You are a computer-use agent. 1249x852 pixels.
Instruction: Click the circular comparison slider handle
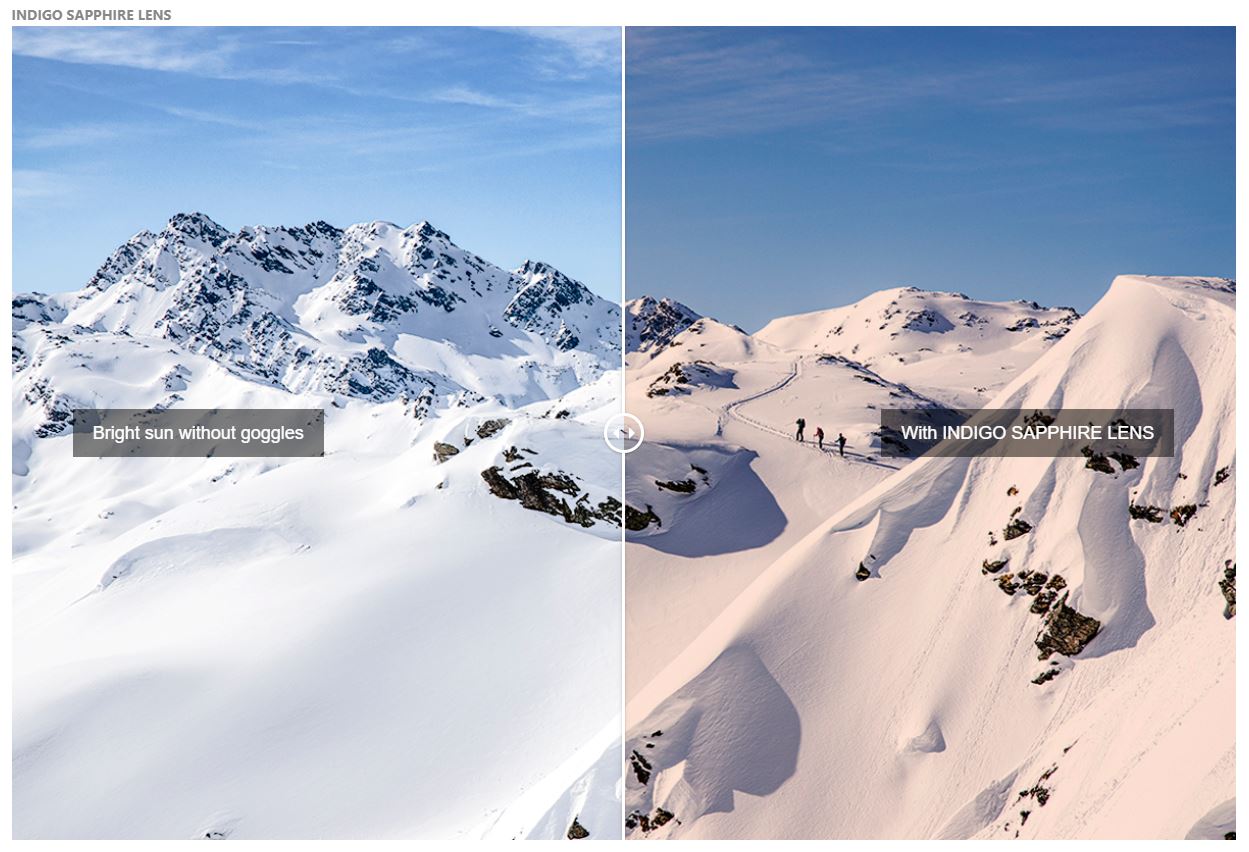[x=624, y=433]
